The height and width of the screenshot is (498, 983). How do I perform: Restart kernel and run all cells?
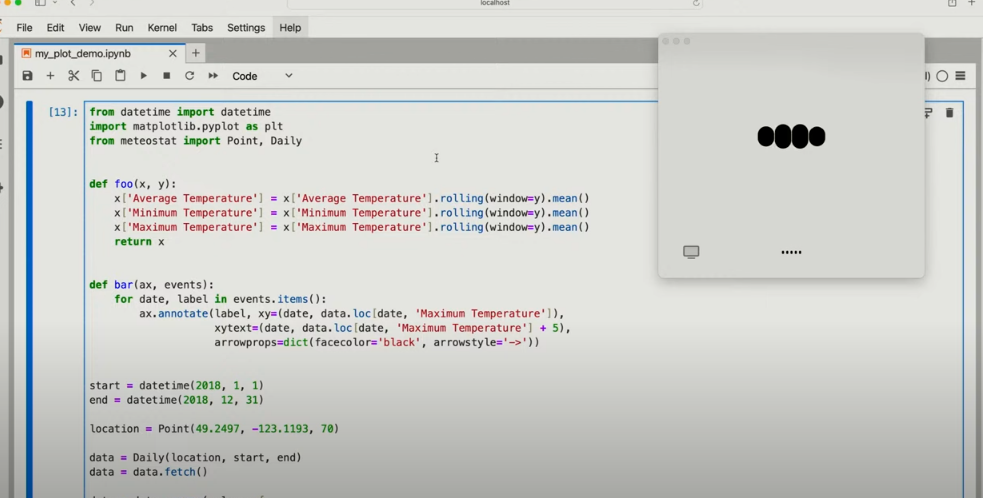point(213,76)
